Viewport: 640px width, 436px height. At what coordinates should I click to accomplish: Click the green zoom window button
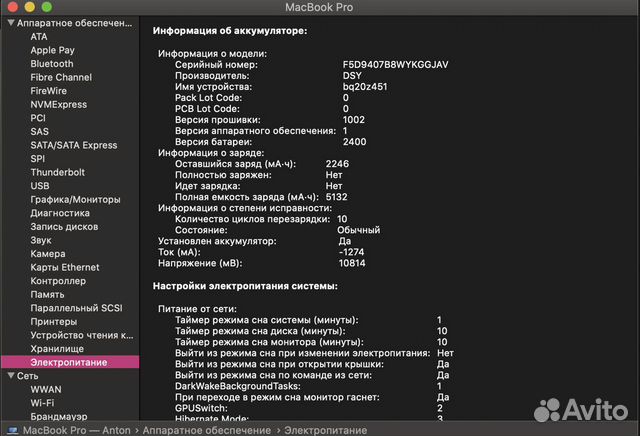47,7
